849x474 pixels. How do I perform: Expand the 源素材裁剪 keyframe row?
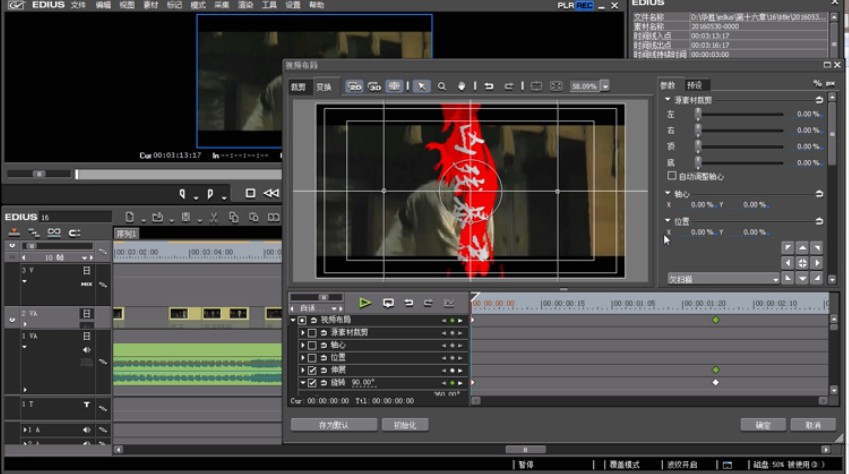[303, 332]
